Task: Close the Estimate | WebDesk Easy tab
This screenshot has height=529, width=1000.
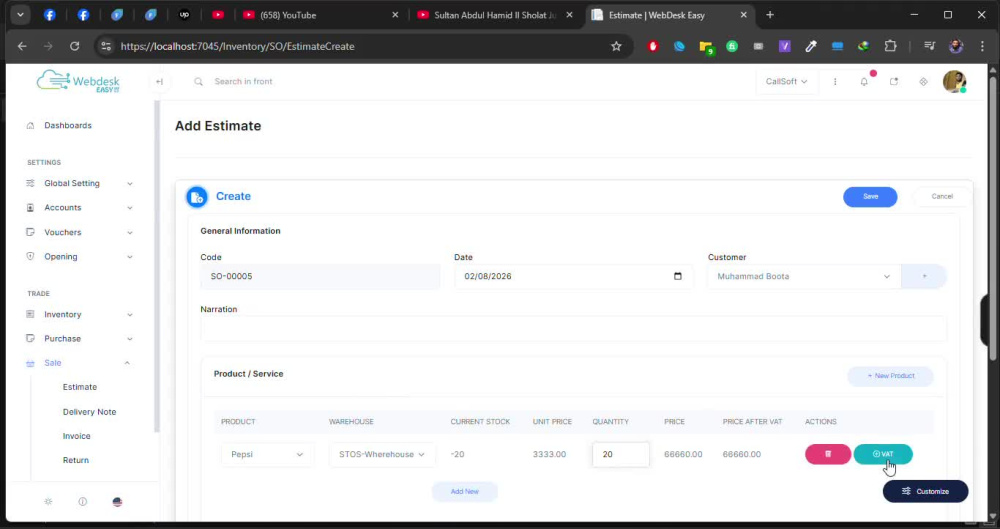Action: (x=744, y=15)
